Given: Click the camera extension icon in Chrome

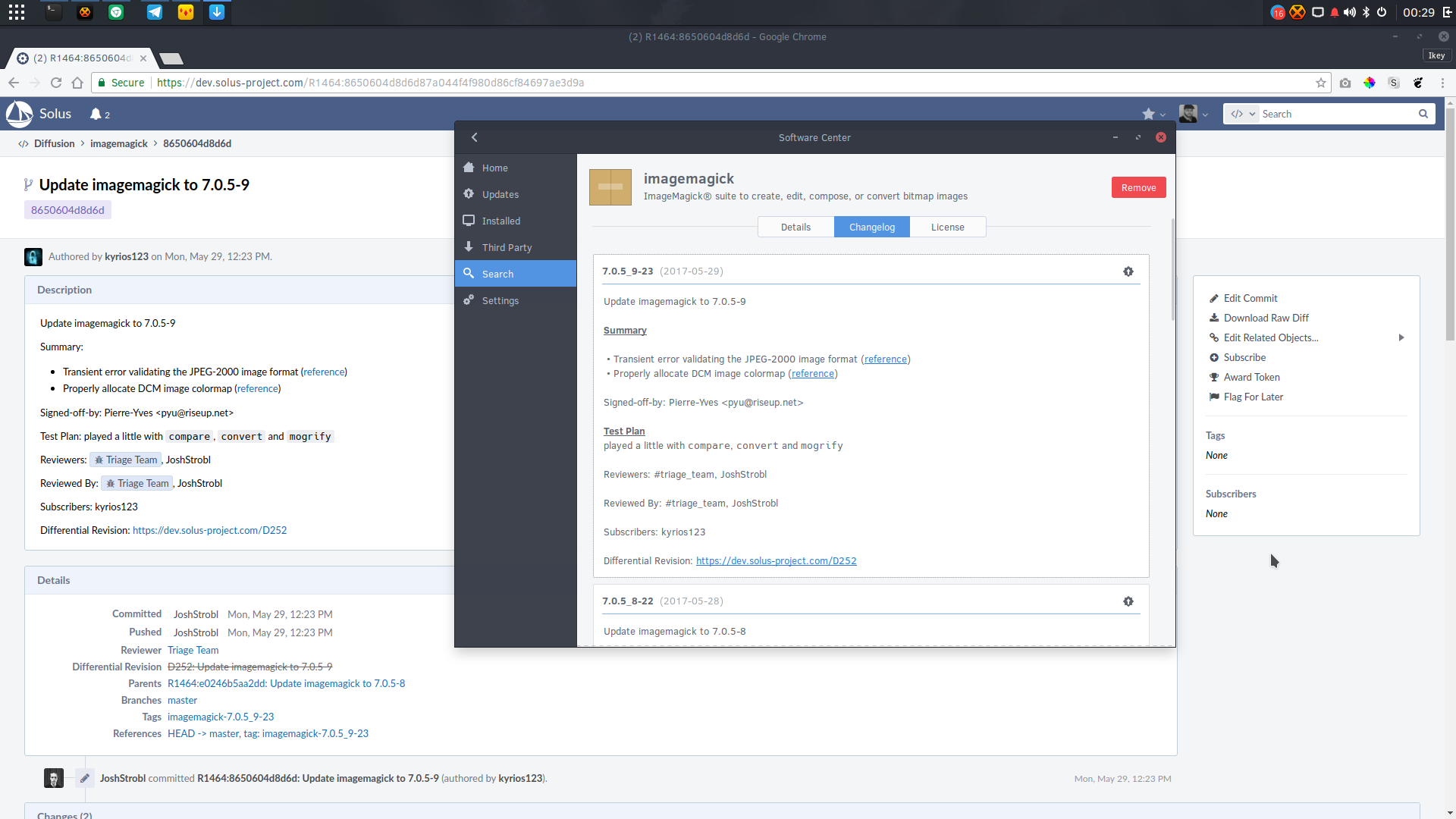Looking at the screenshot, I should (x=1345, y=83).
